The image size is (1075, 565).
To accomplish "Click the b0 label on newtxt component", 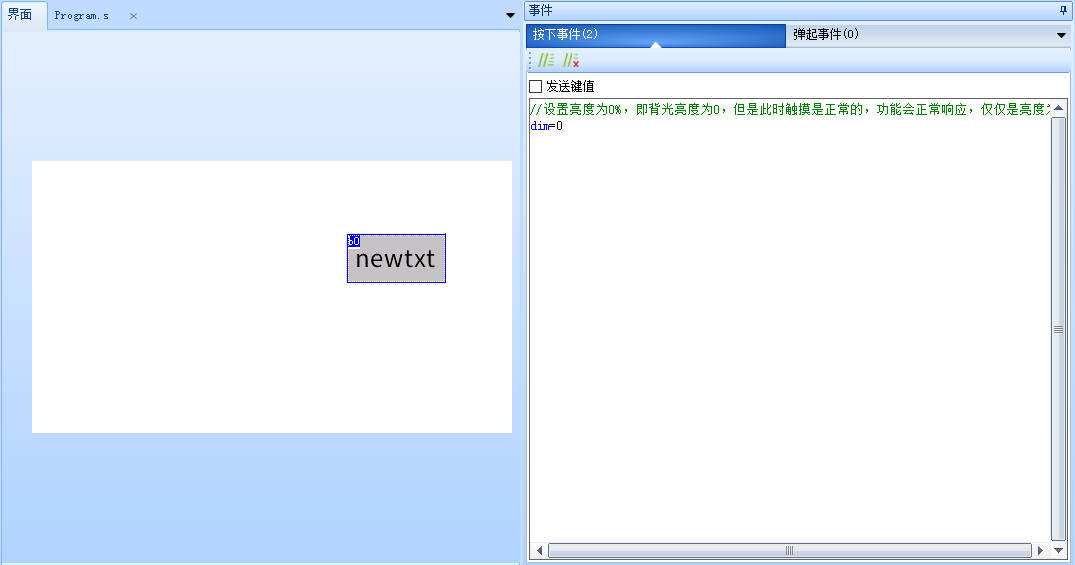I will tap(353, 241).
